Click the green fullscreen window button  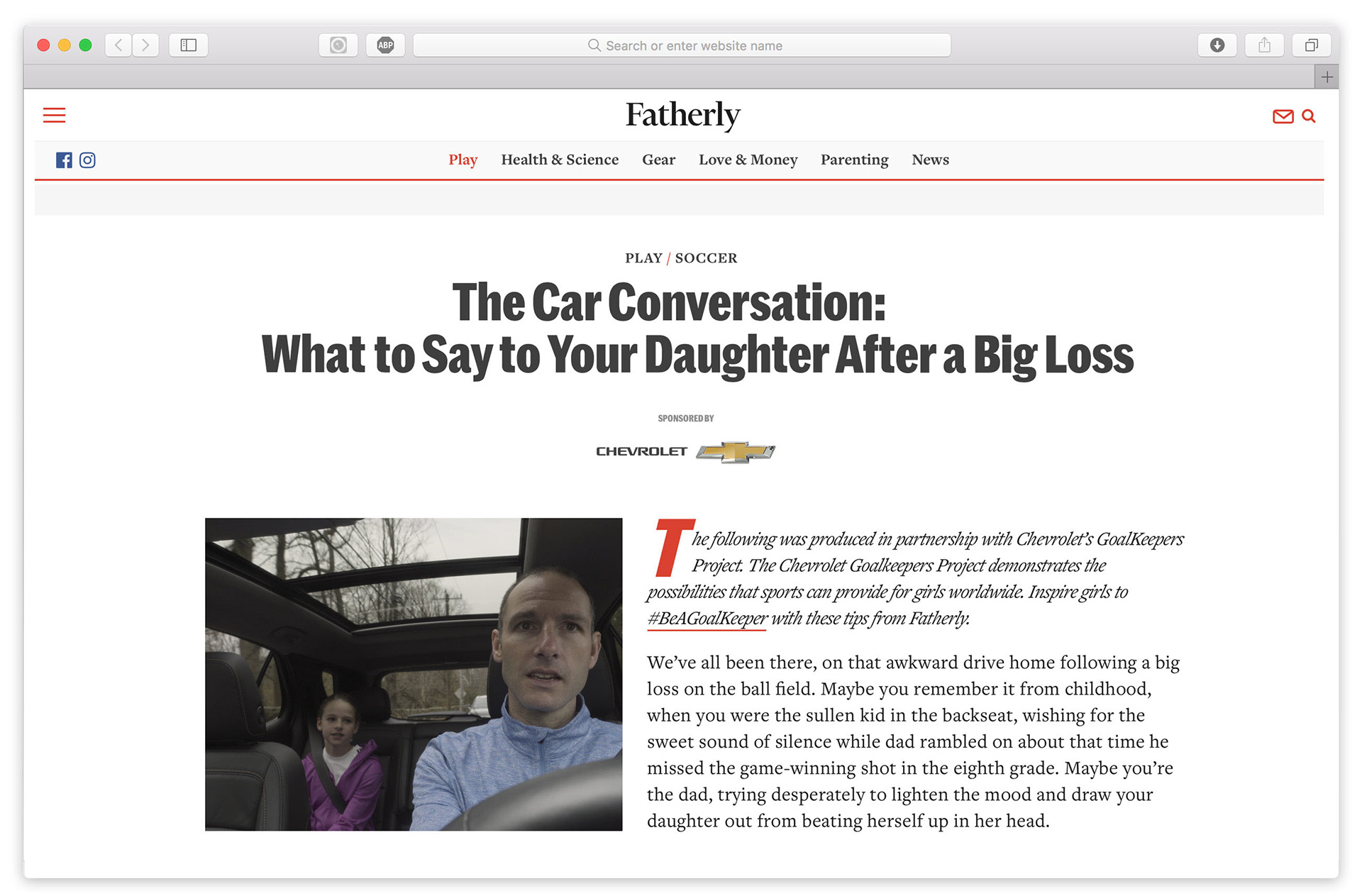point(86,45)
